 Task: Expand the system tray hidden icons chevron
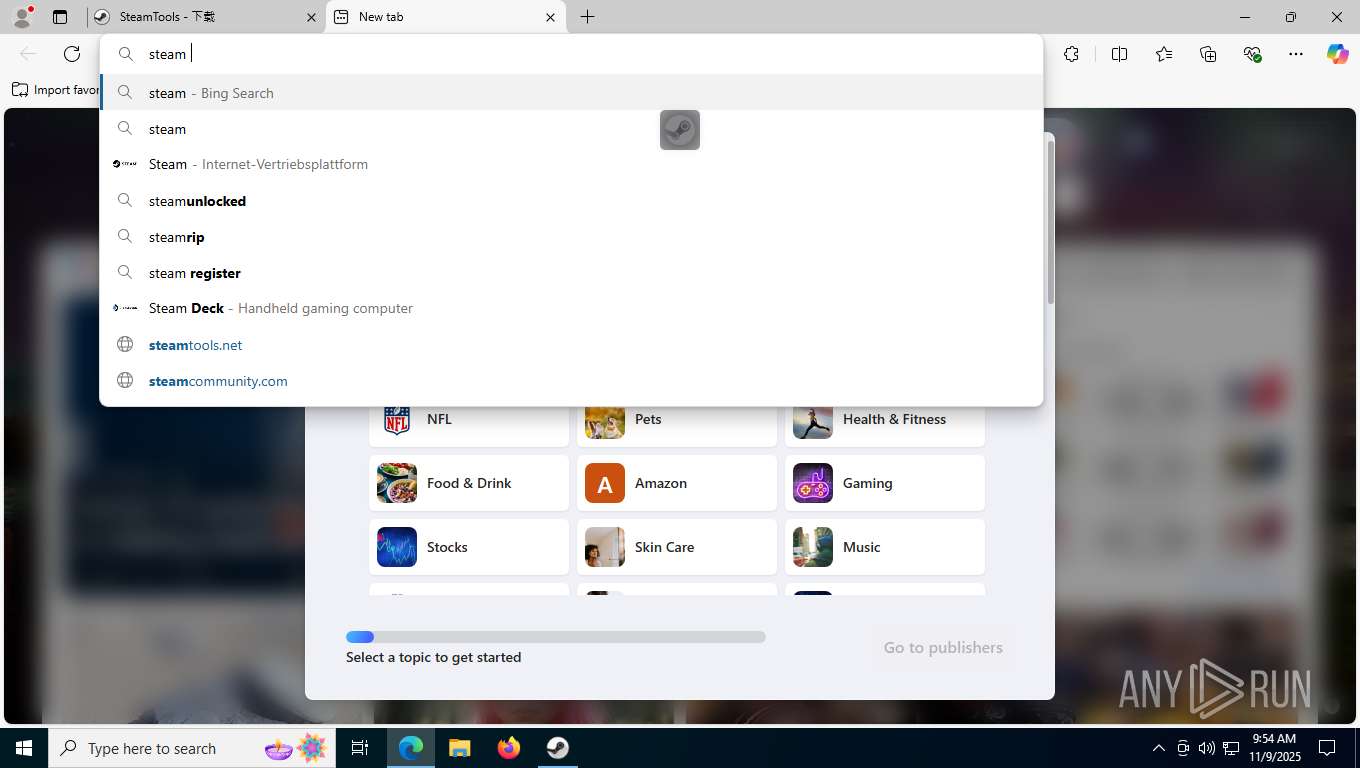1159,748
